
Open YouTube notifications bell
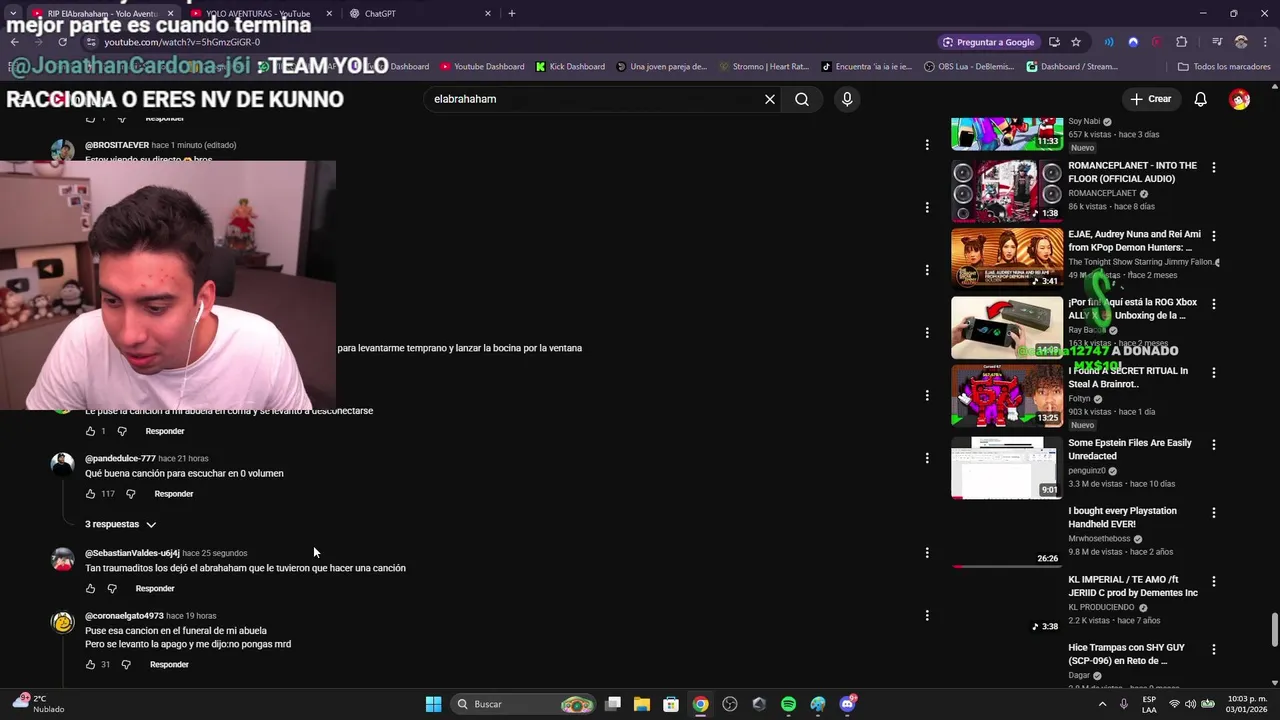(1201, 99)
